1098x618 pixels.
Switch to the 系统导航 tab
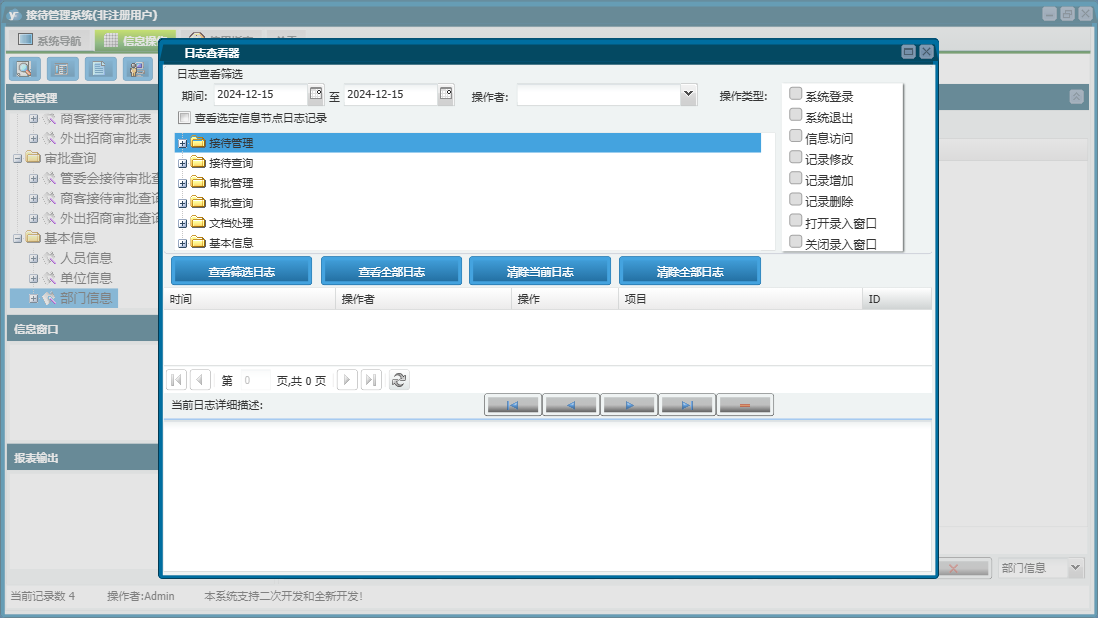[x=50, y=41]
